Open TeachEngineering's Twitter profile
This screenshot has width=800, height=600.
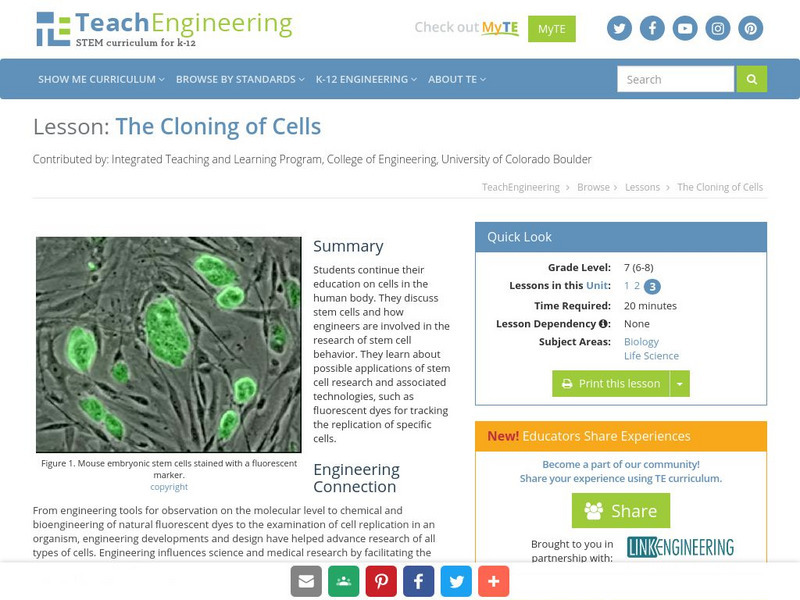(x=619, y=28)
